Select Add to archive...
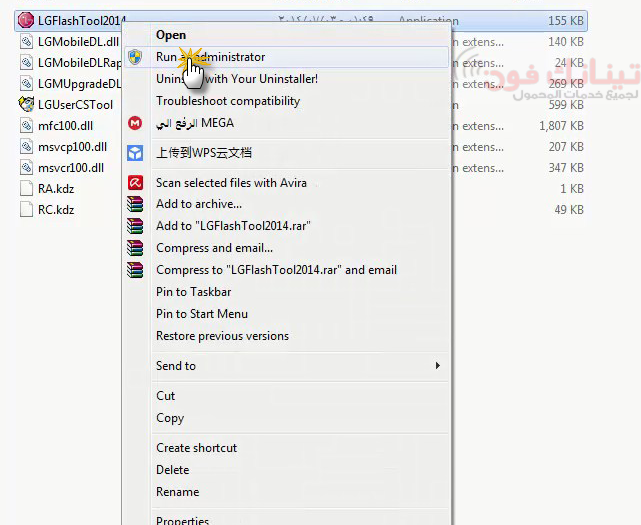 pyautogui.click(x=199, y=204)
